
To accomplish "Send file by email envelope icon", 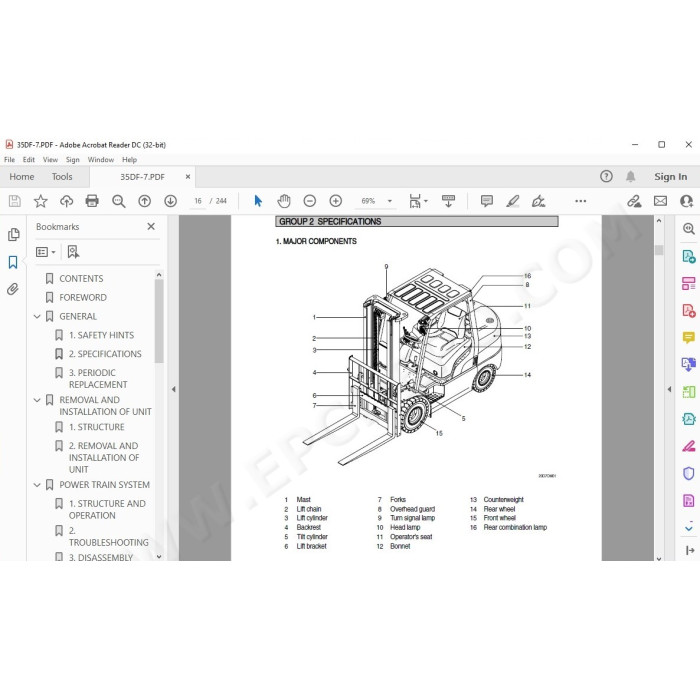I will pos(660,201).
